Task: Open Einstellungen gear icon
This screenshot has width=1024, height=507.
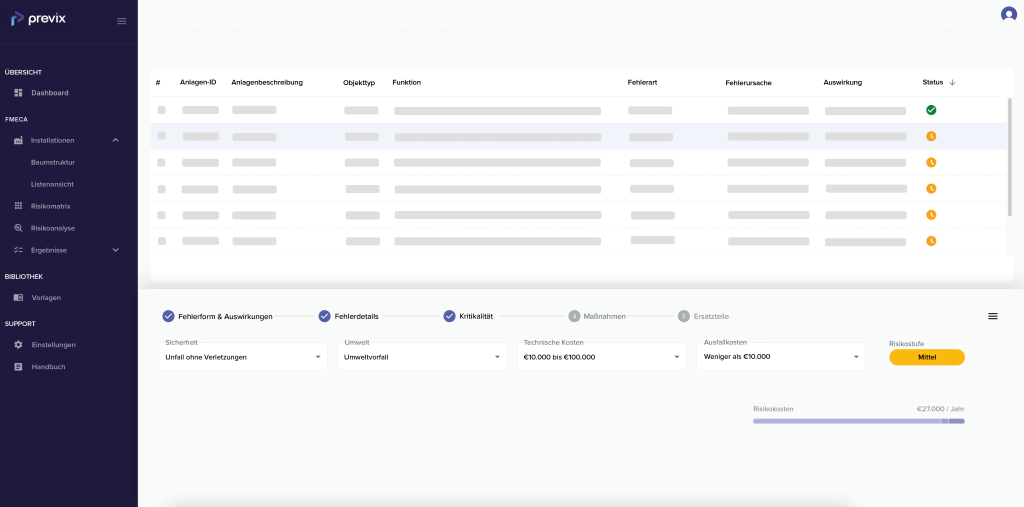Action: click(x=18, y=344)
